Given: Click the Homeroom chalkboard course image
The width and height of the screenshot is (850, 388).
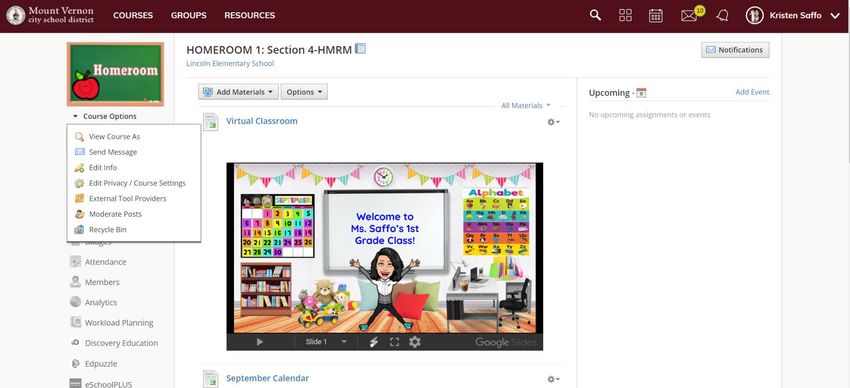Looking at the screenshot, I should coord(115,74).
